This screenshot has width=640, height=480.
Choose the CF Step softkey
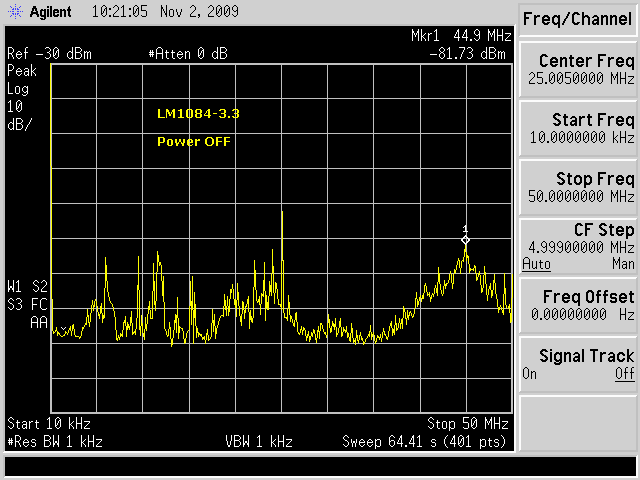pos(577,247)
